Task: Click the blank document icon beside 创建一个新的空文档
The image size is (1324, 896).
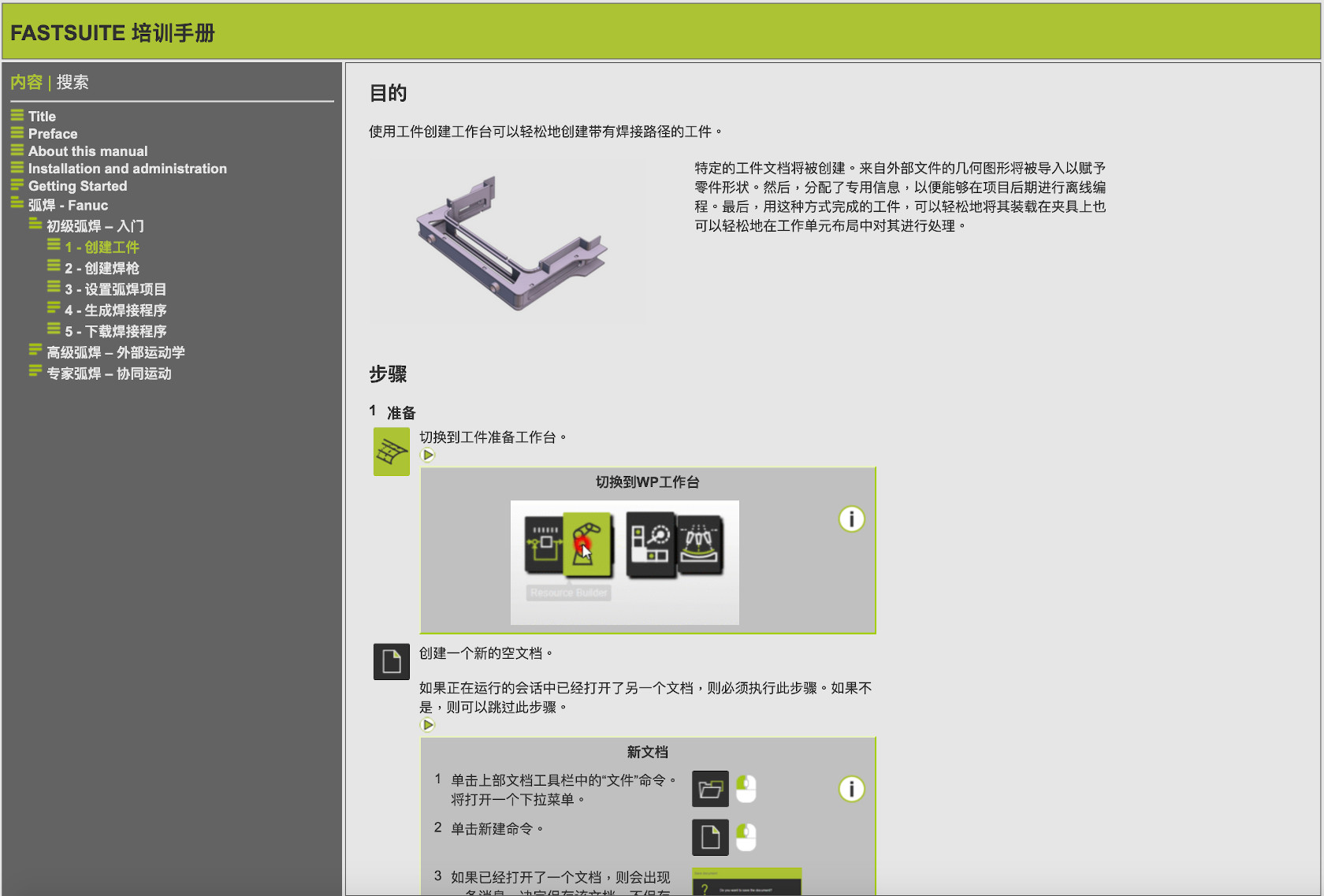Action: click(391, 662)
